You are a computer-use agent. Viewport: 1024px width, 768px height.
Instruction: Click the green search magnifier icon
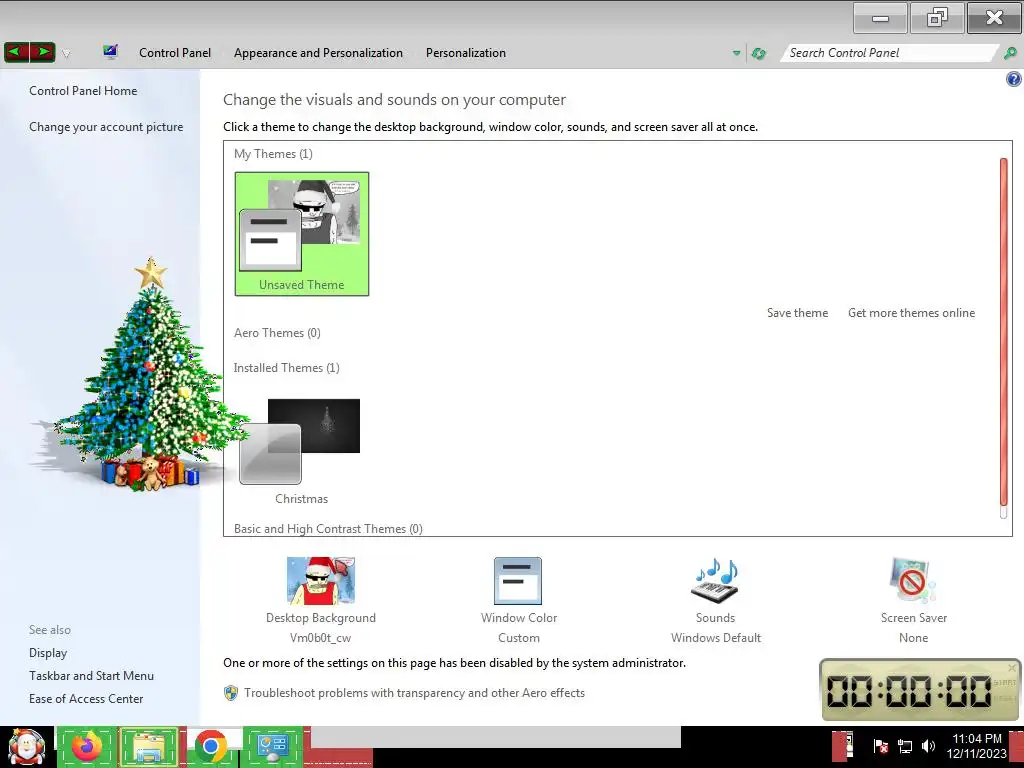tap(1010, 53)
